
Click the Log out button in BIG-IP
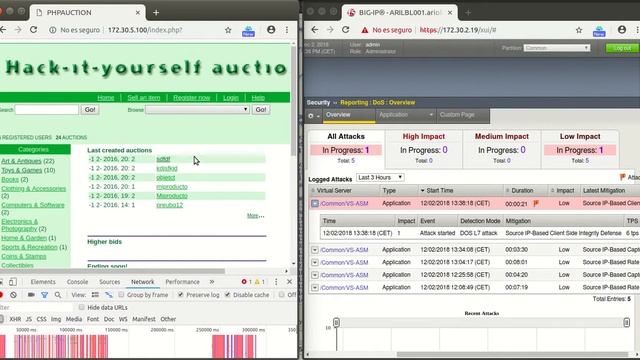pyautogui.click(x=622, y=48)
